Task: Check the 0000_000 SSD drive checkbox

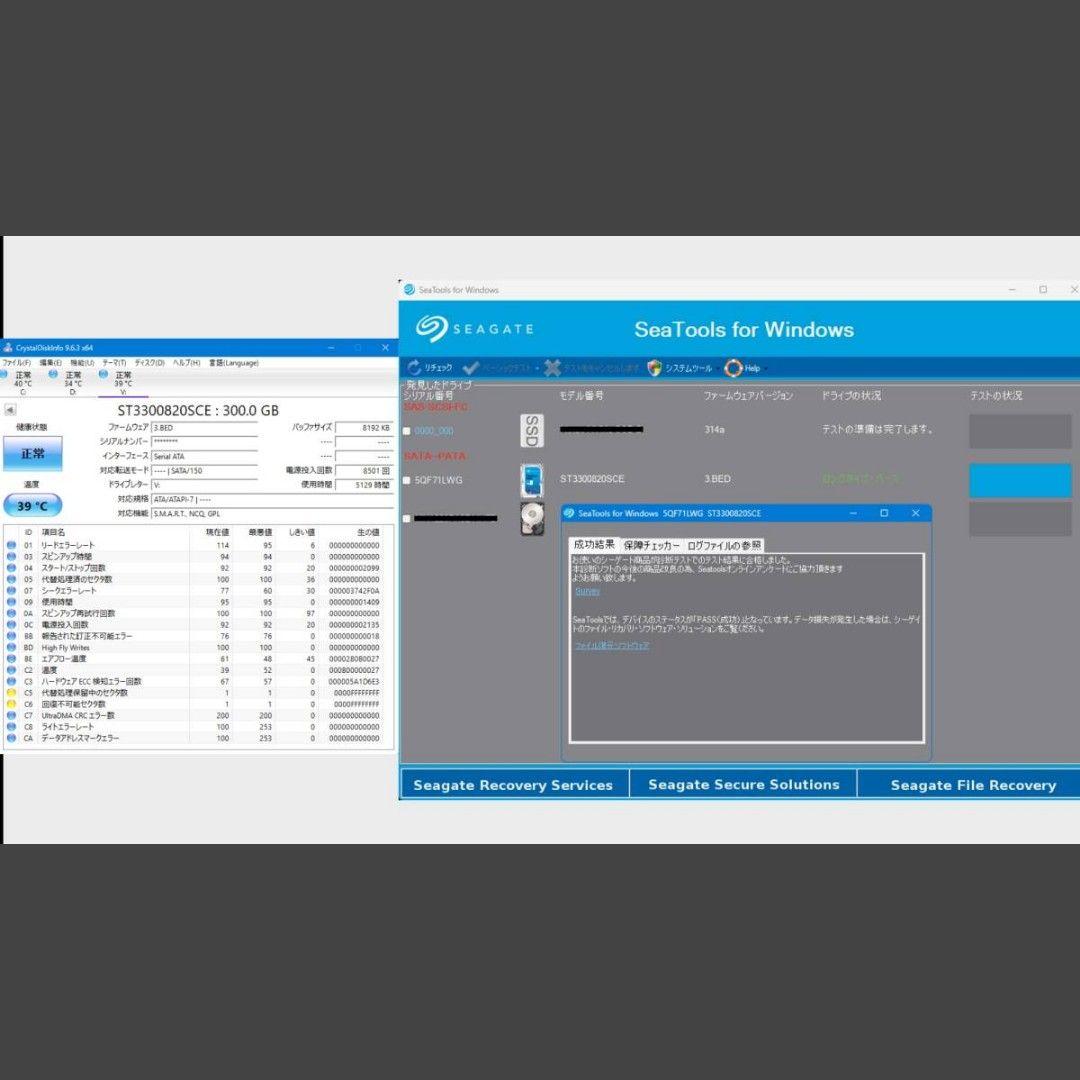Action: tap(406, 431)
